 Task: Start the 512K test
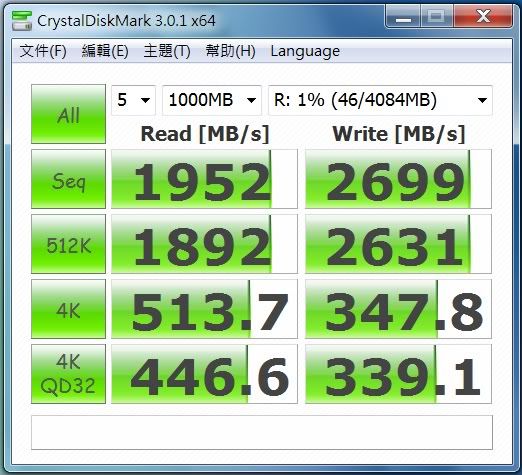68,244
